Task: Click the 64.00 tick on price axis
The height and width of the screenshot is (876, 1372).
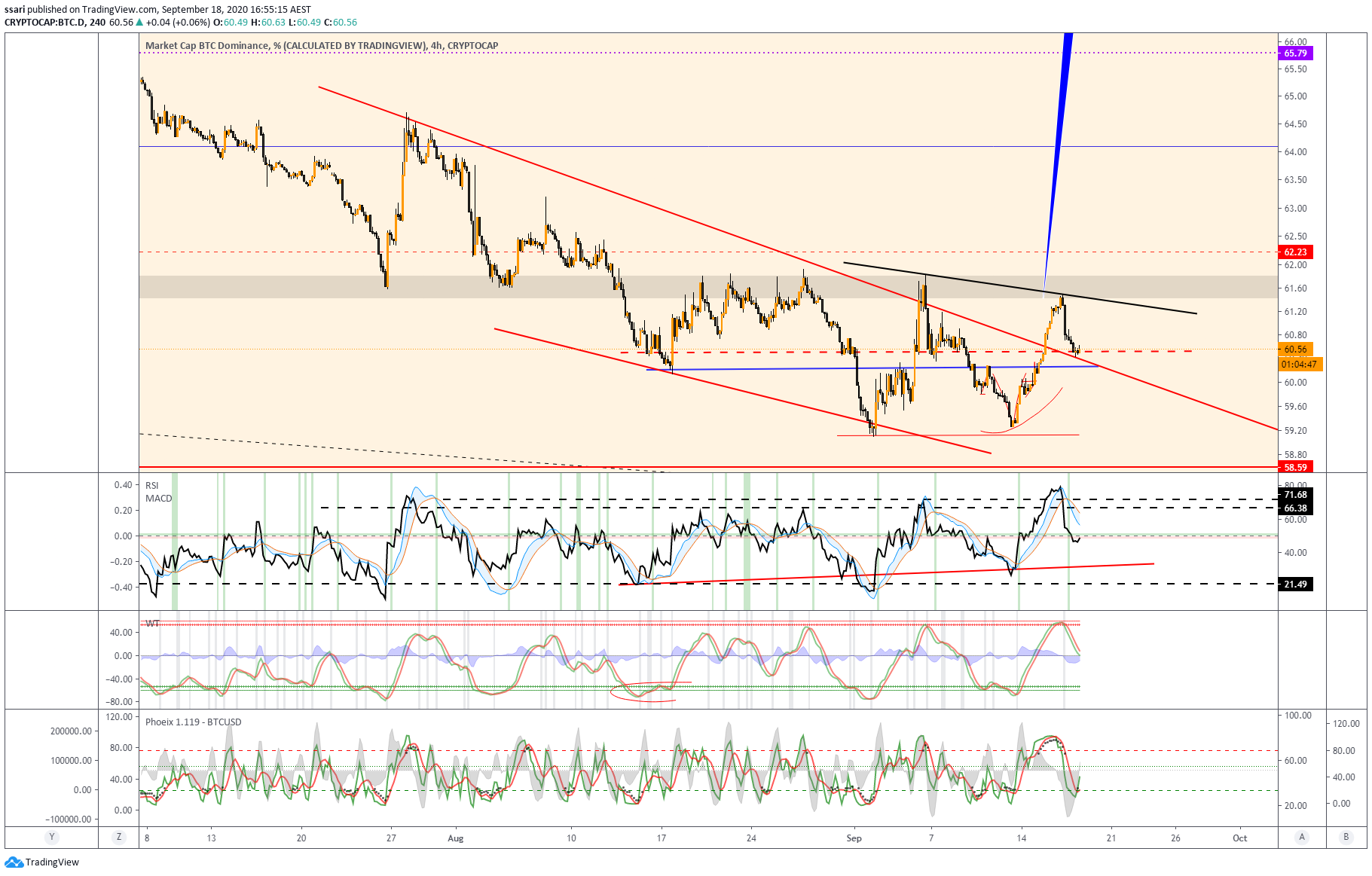Action: [x=1295, y=152]
